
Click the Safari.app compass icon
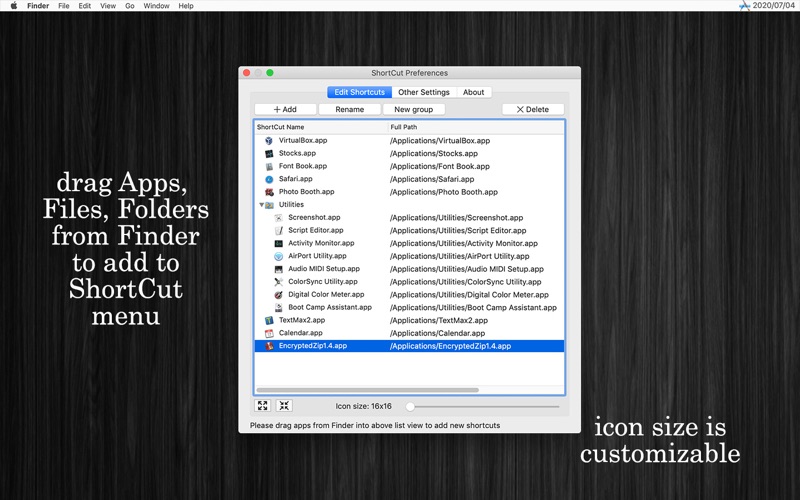click(x=269, y=179)
